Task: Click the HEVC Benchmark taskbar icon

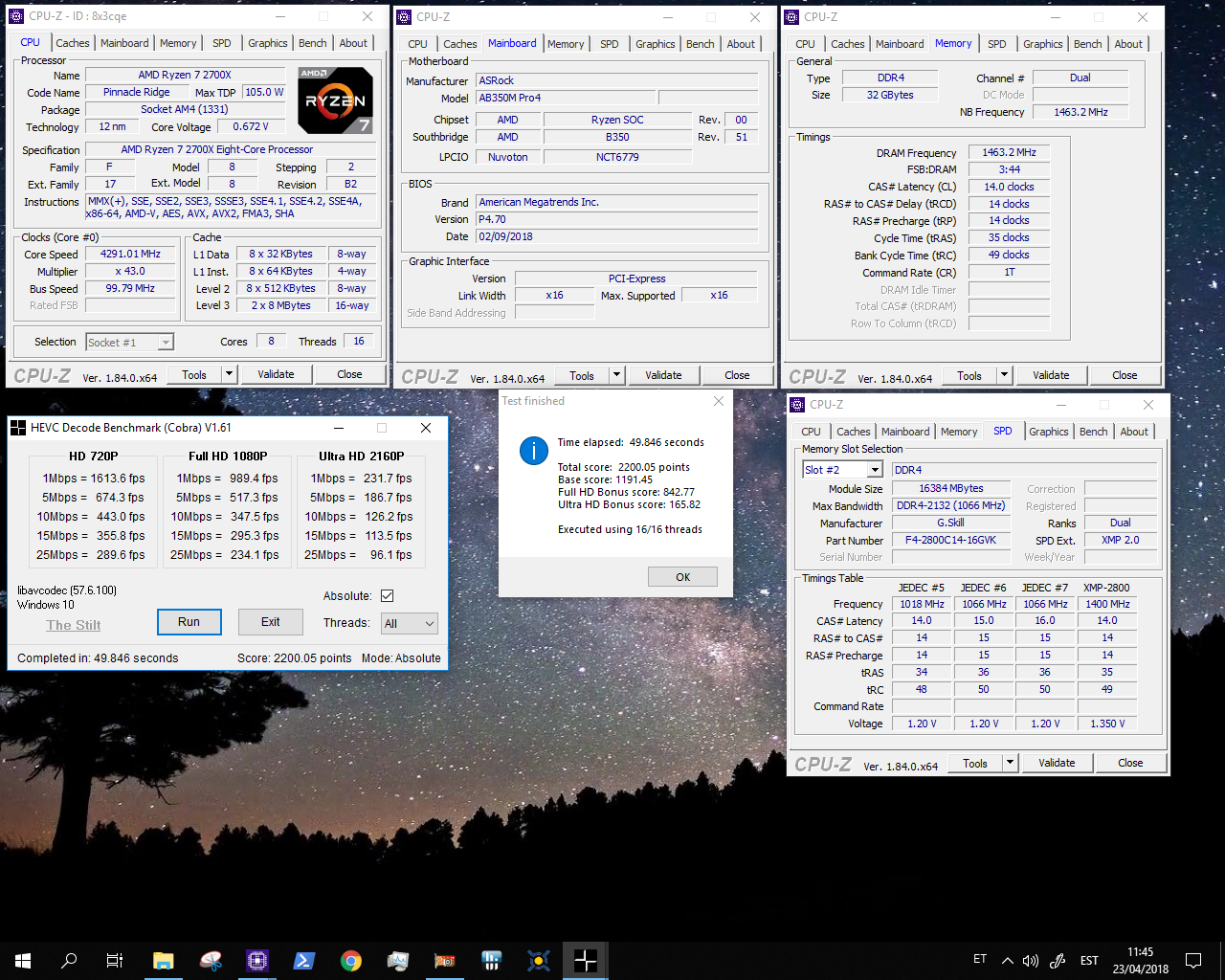Action: 586,960
